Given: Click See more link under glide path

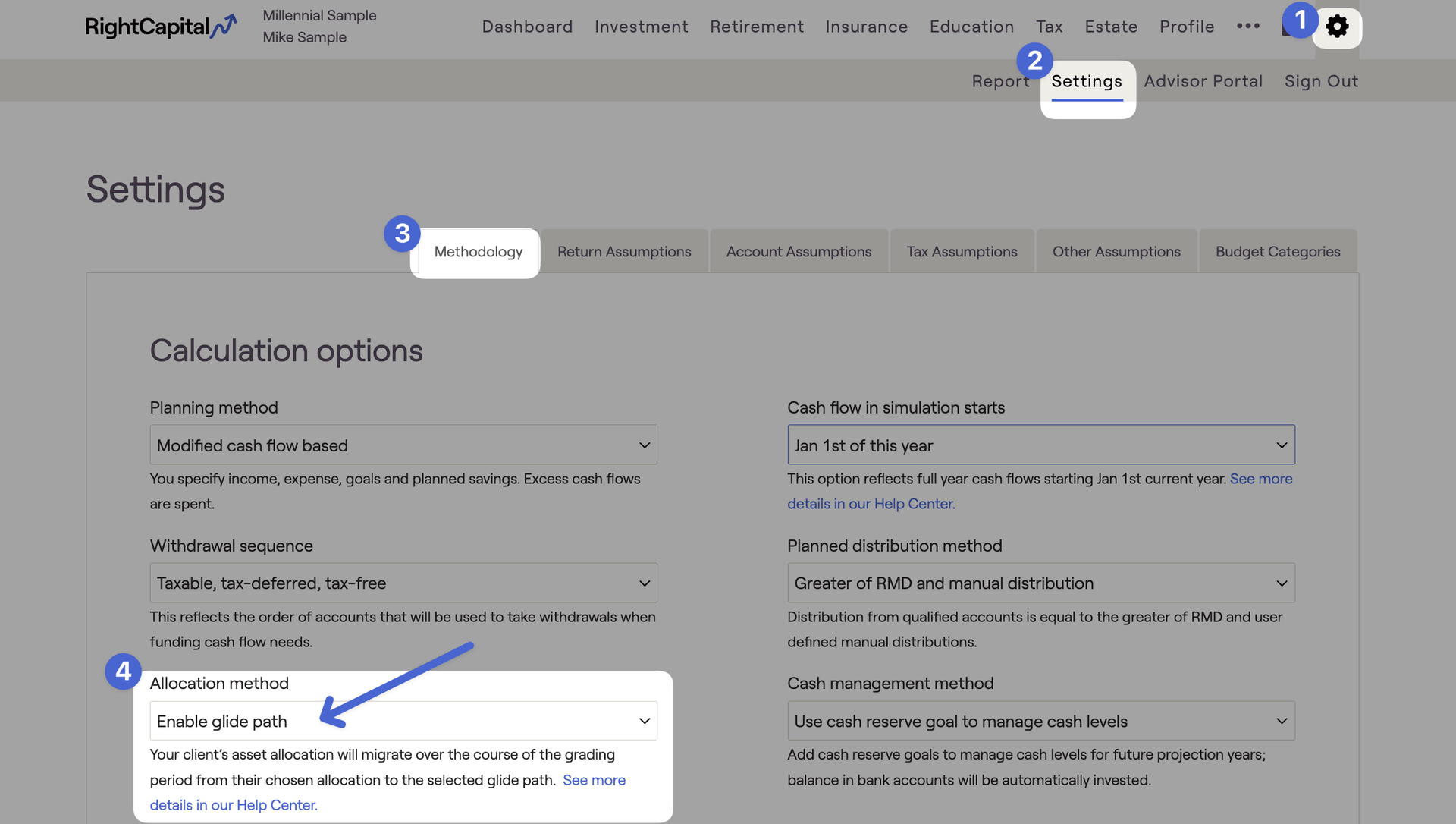Looking at the screenshot, I should click(594, 780).
